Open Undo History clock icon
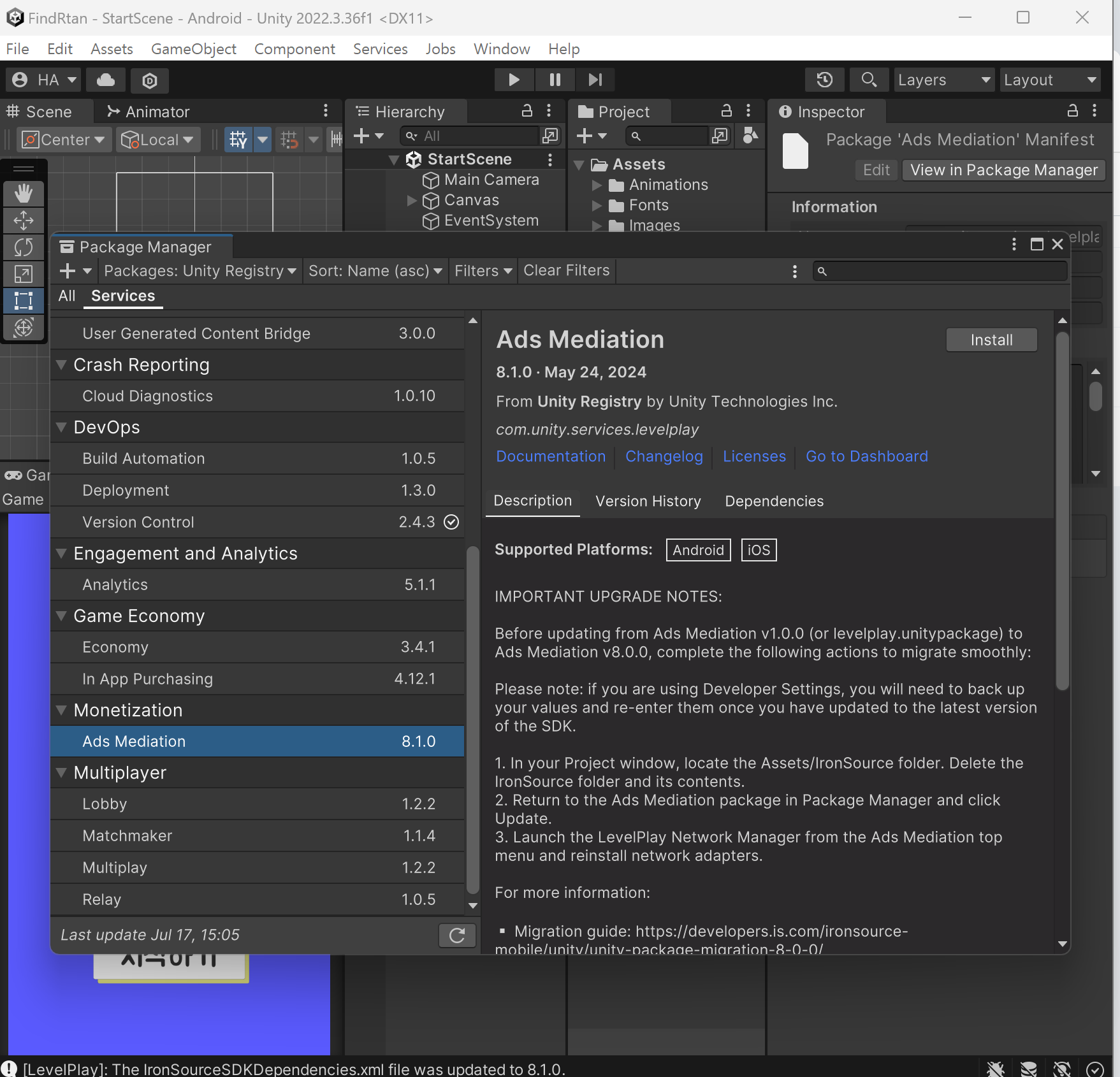This screenshot has width=1120, height=1077. (x=825, y=80)
